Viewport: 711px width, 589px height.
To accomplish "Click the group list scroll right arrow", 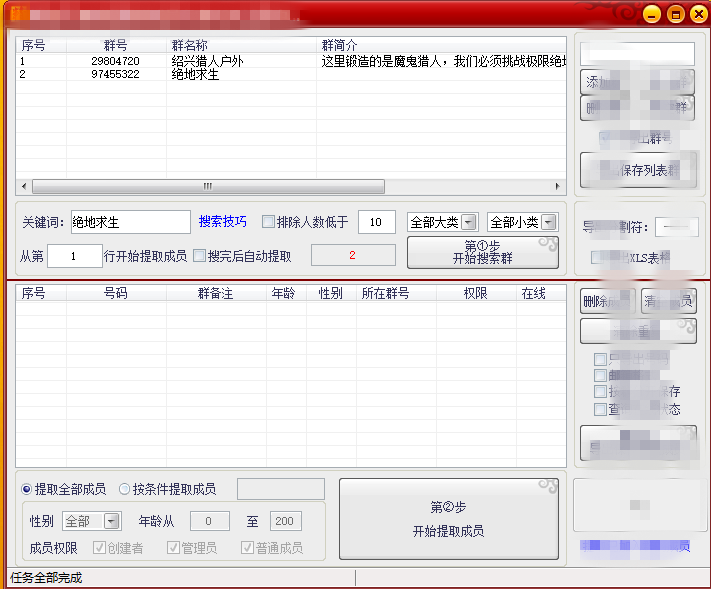I will point(558,186).
